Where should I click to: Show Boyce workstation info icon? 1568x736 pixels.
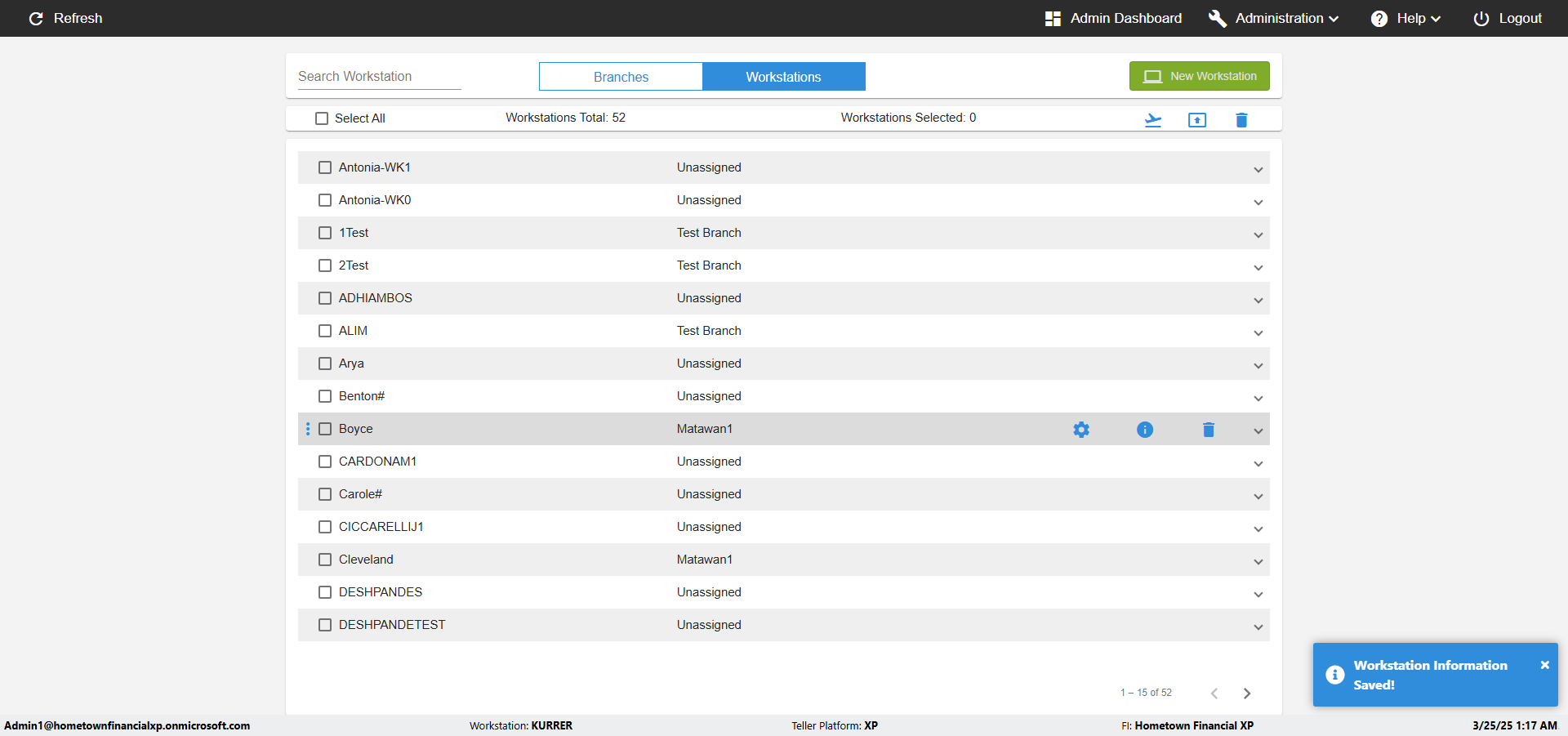coord(1145,429)
